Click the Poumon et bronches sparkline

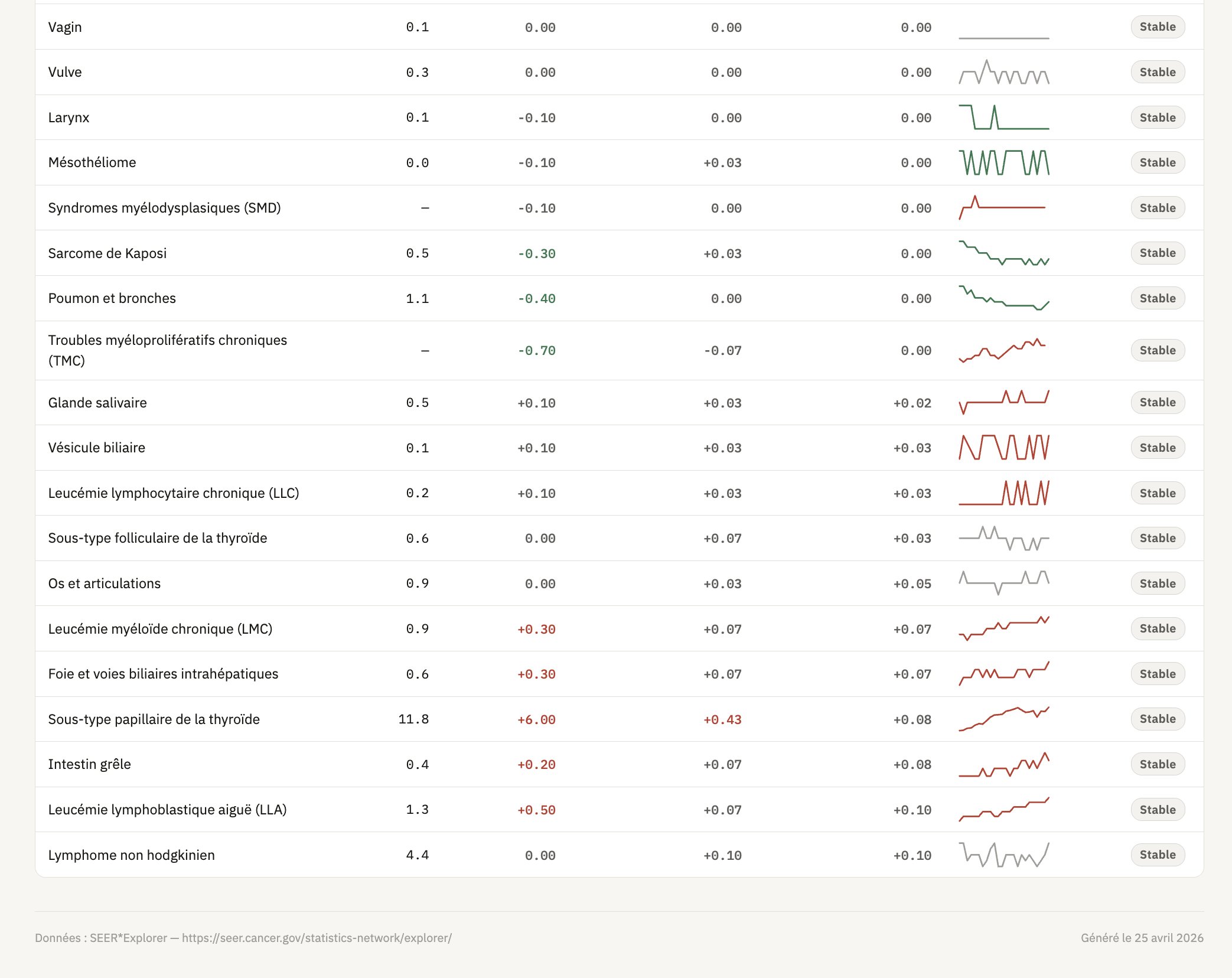click(1003, 298)
